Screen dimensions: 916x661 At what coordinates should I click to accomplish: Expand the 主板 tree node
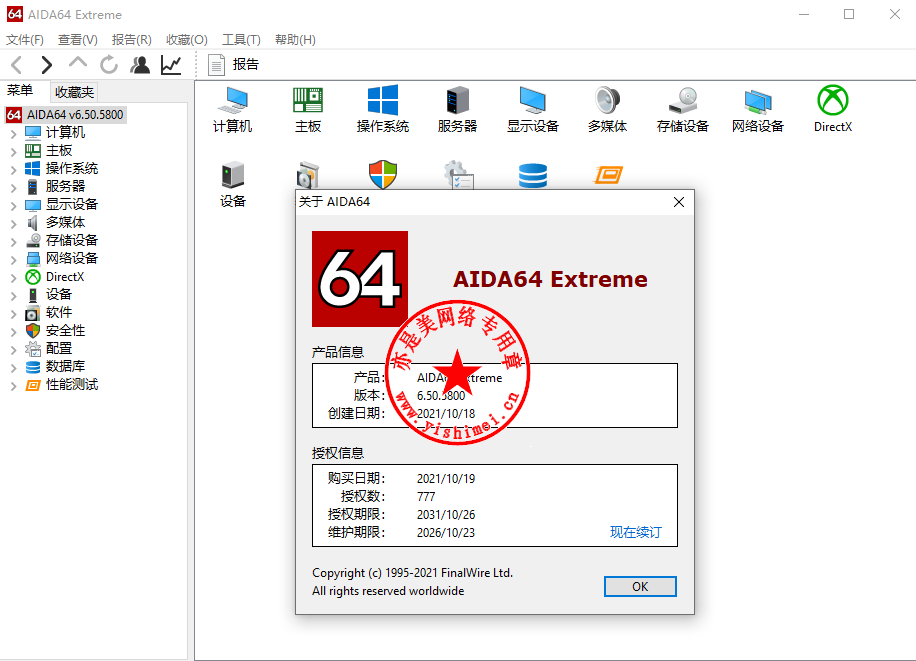[13, 151]
